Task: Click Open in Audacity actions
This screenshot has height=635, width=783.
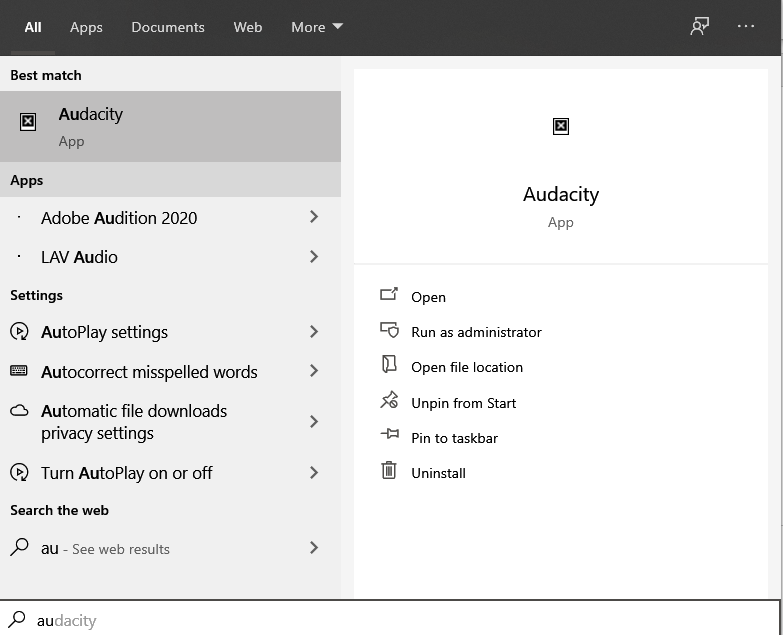Action: 428,297
